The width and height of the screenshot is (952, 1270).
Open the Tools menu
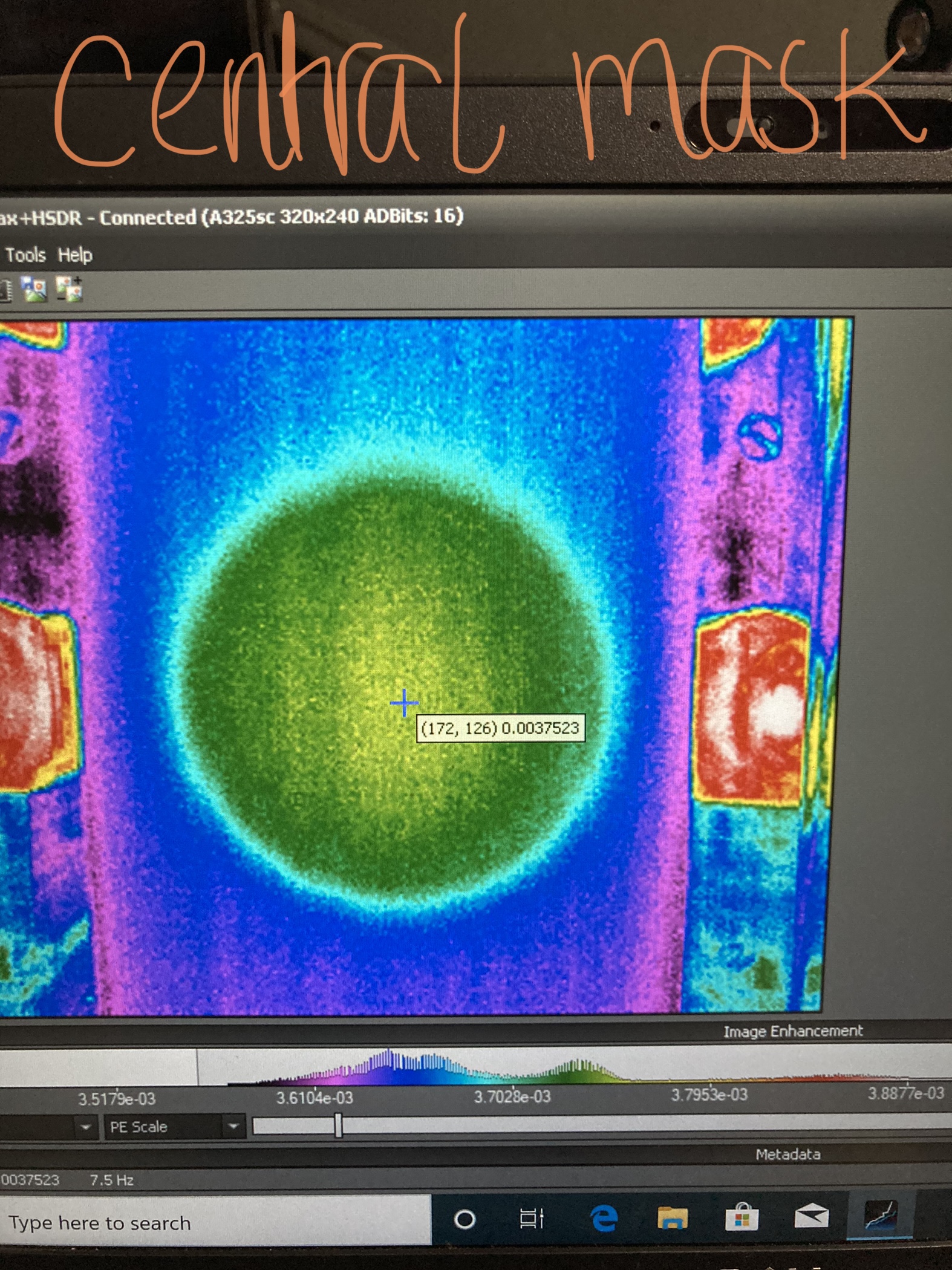[x=25, y=255]
